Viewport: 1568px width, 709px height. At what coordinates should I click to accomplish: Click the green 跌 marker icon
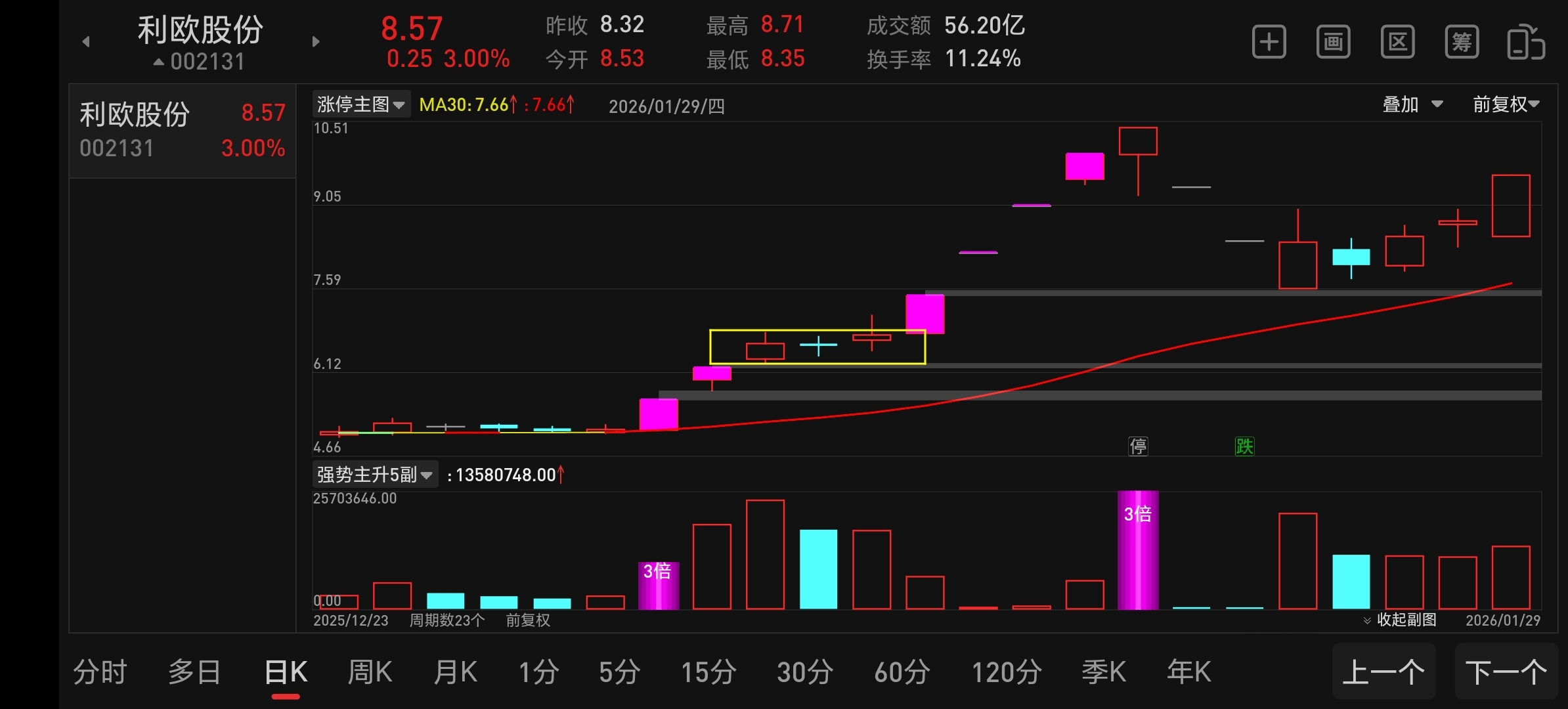click(x=1244, y=446)
